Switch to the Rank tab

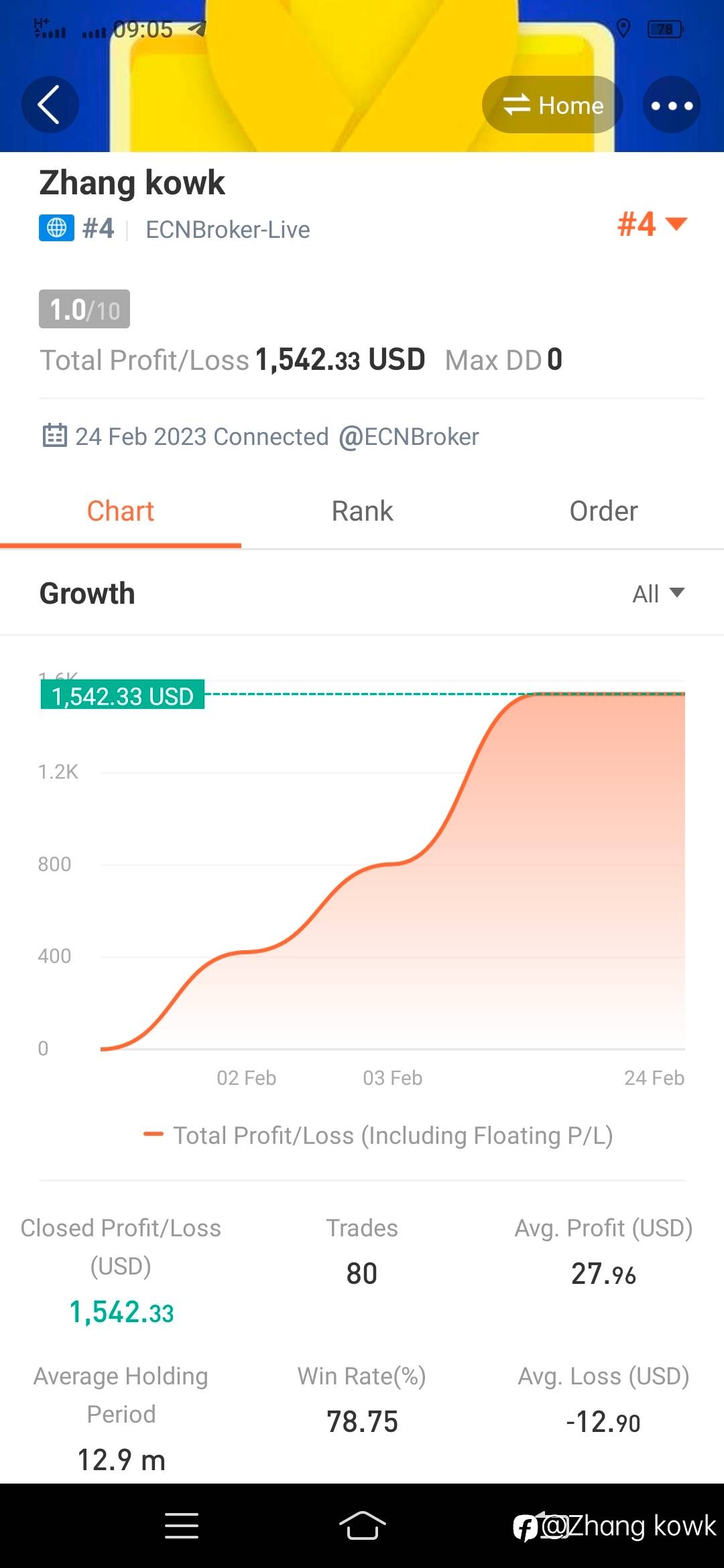click(x=362, y=512)
